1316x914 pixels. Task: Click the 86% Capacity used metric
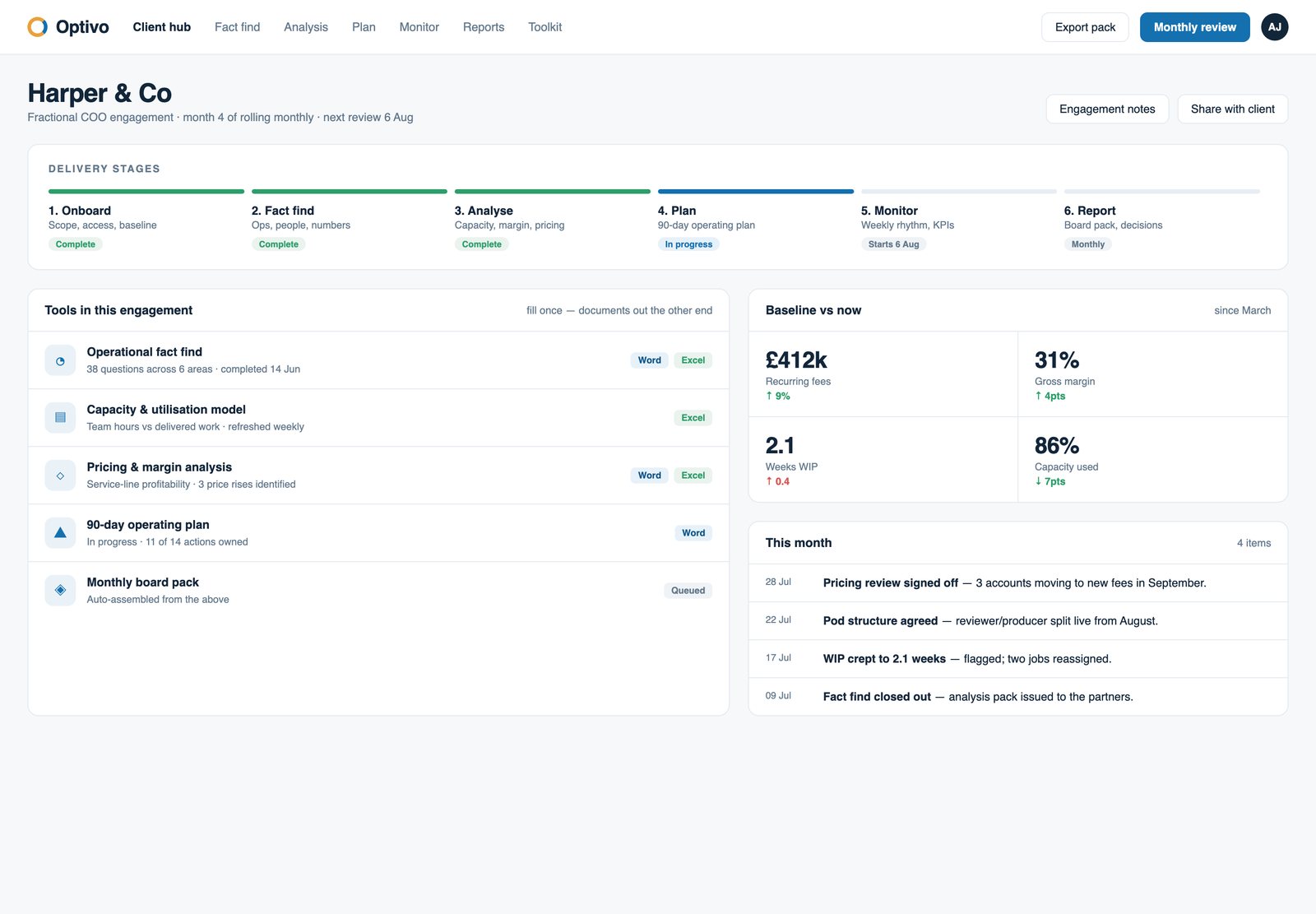tap(1152, 459)
